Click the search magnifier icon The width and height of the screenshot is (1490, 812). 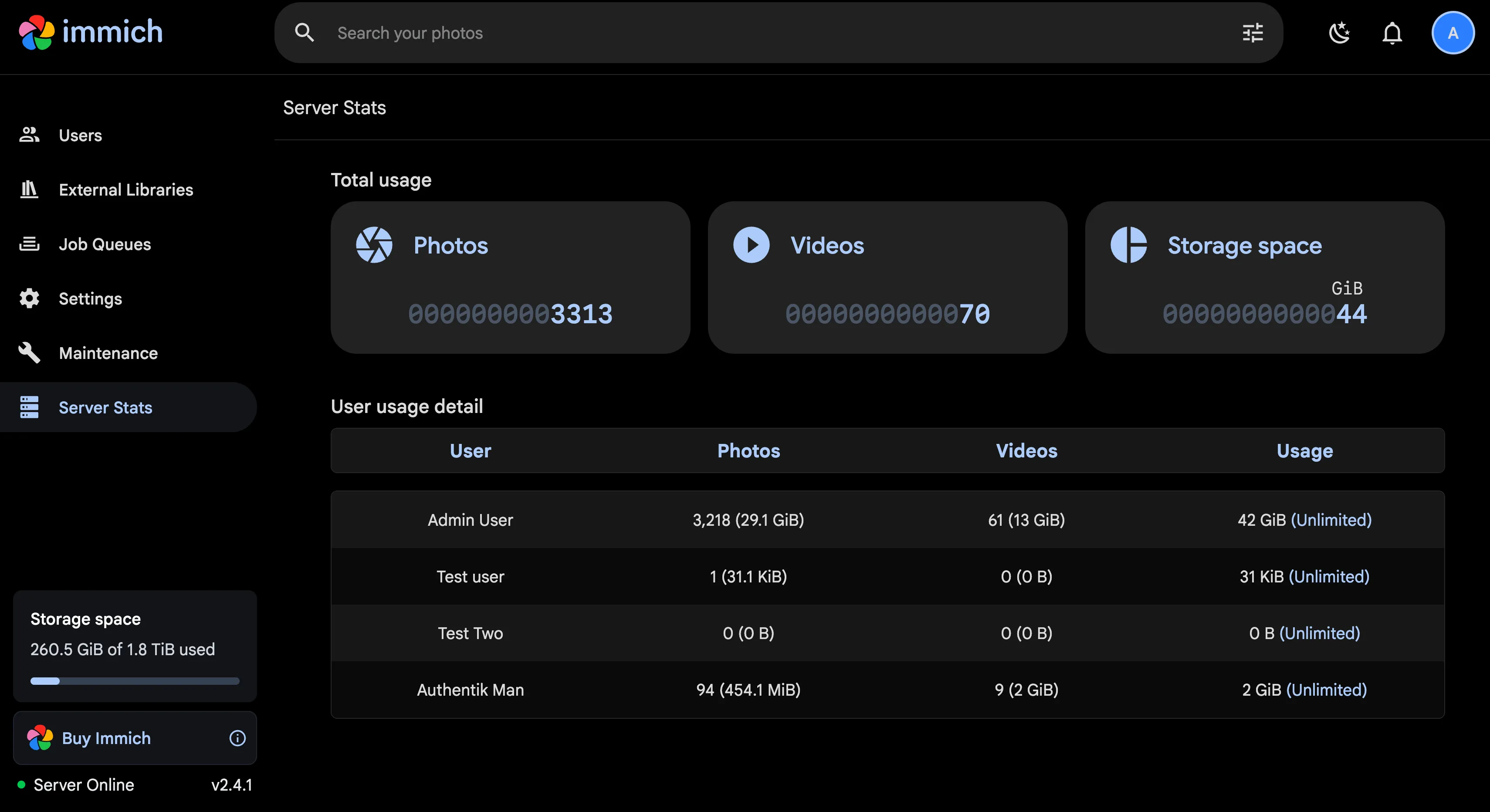tap(304, 33)
